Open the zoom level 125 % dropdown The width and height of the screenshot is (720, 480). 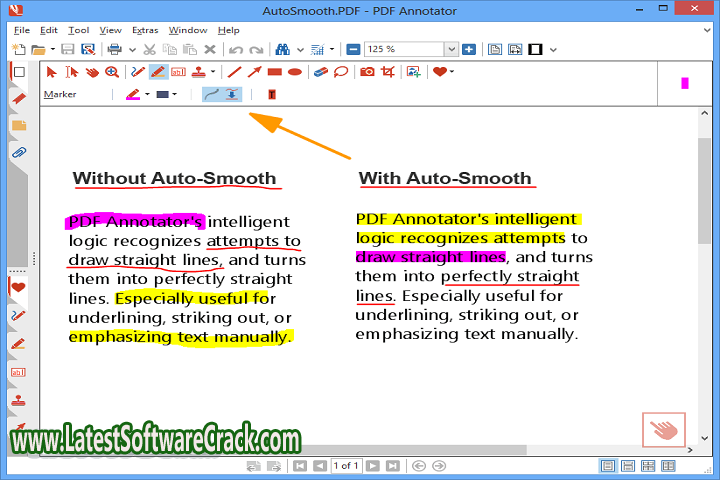tap(451, 49)
